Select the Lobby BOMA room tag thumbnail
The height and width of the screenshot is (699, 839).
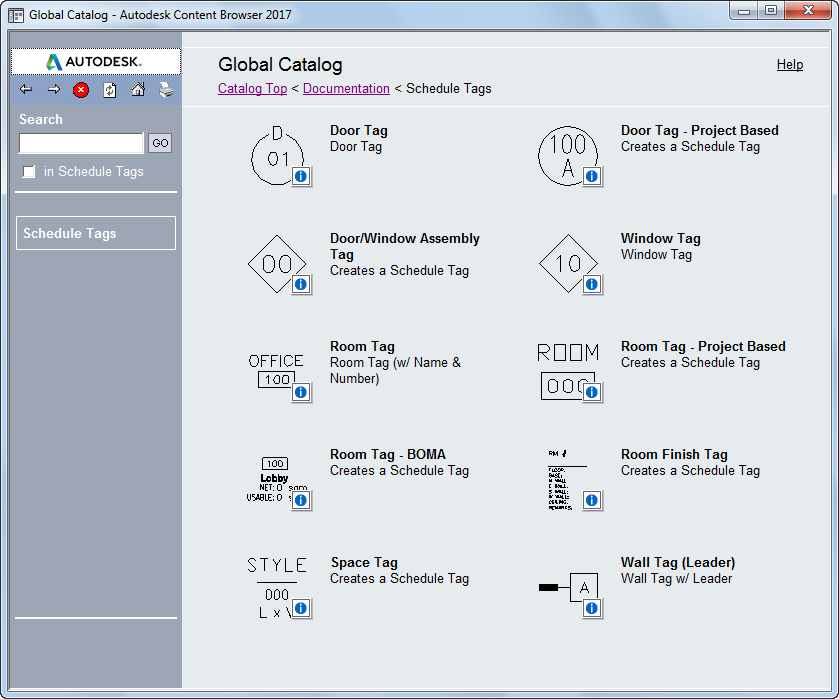click(x=275, y=480)
